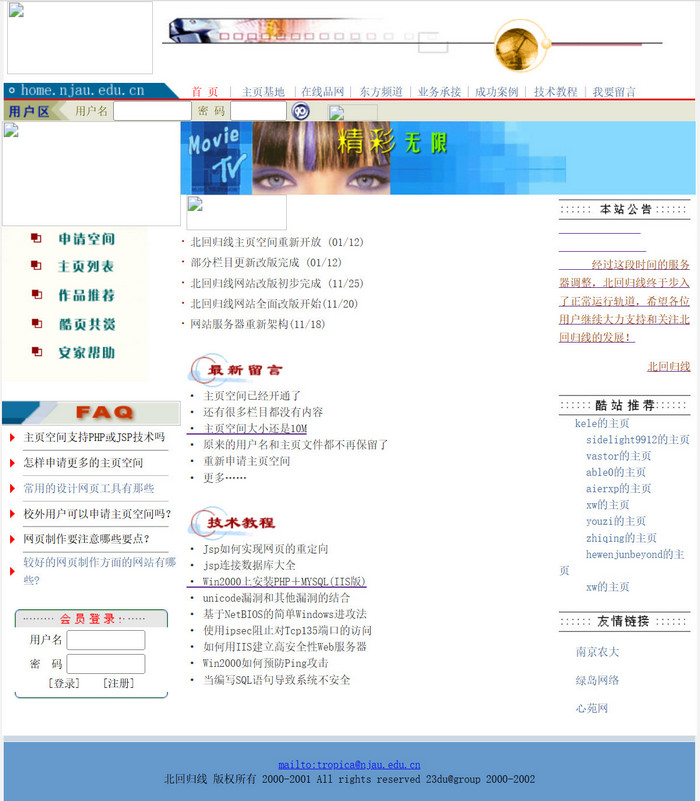Image resolution: width=700 pixels, height=801 pixels.
Task: Open the 主页列表 sidebar item
Action: pyautogui.click(x=86, y=267)
